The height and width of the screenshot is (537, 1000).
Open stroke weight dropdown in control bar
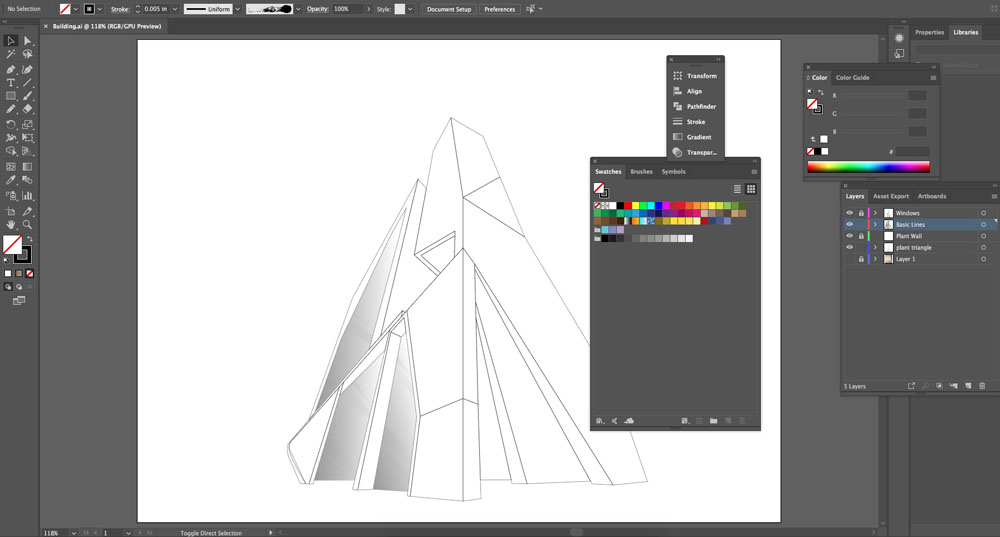(x=175, y=9)
